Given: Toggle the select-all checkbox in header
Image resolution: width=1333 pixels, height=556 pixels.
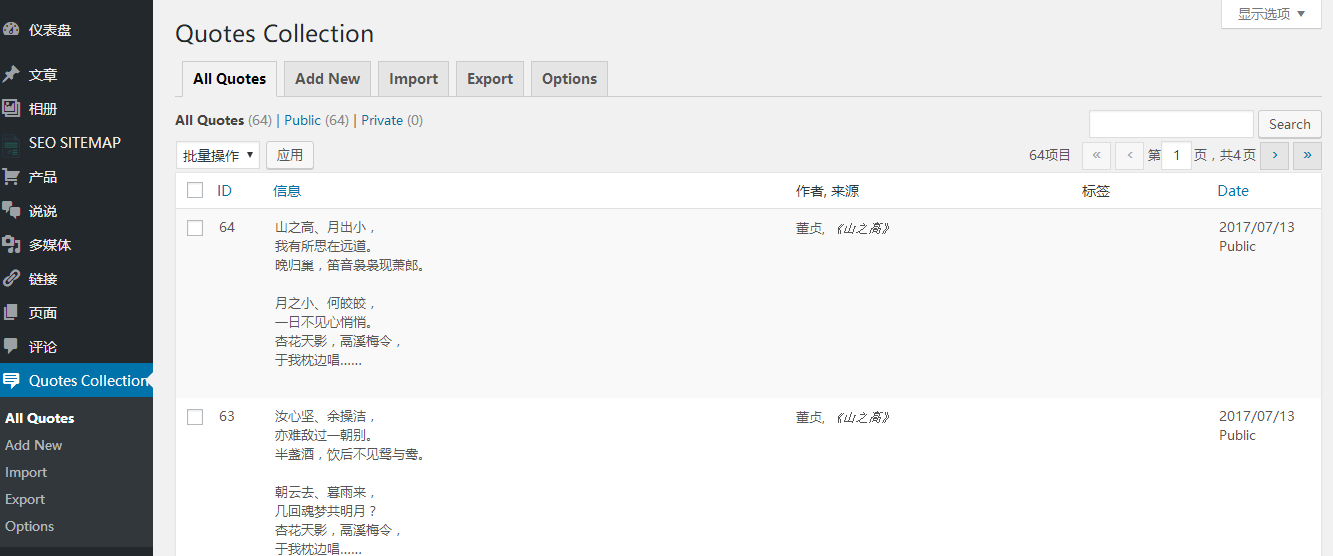Looking at the screenshot, I should [195, 190].
